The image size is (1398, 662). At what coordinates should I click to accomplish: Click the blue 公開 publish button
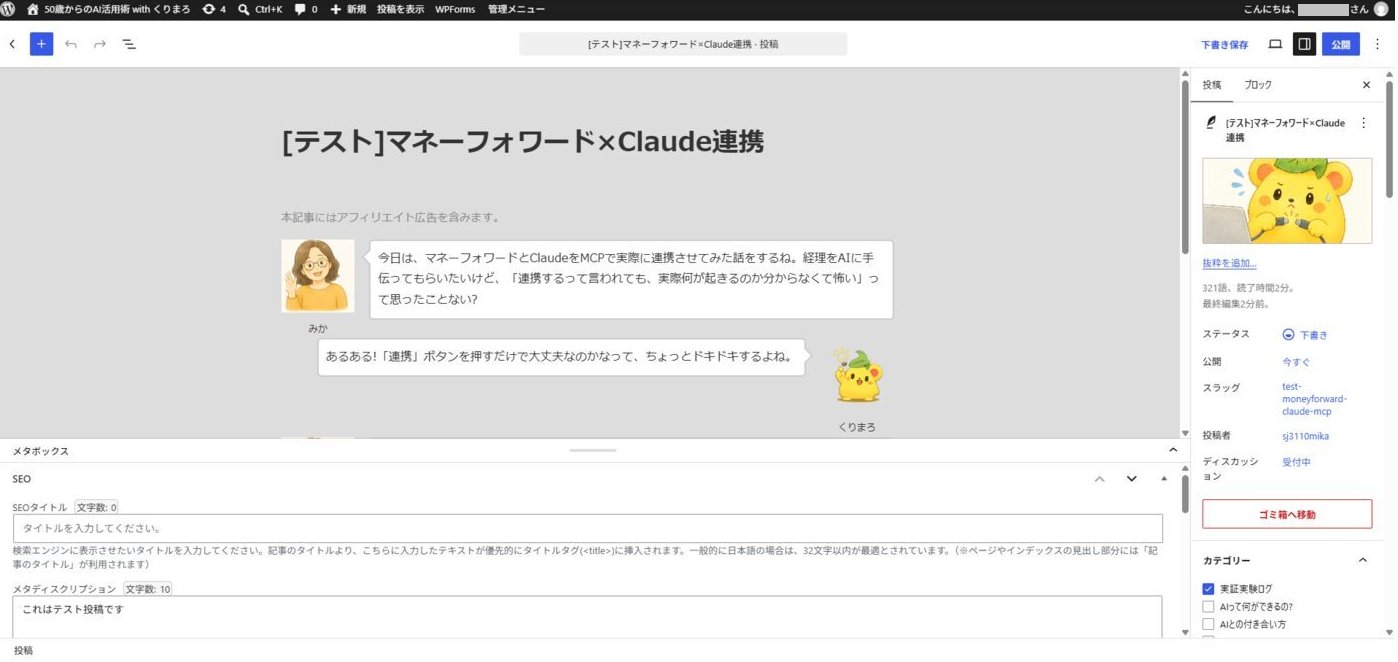click(1341, 44)
